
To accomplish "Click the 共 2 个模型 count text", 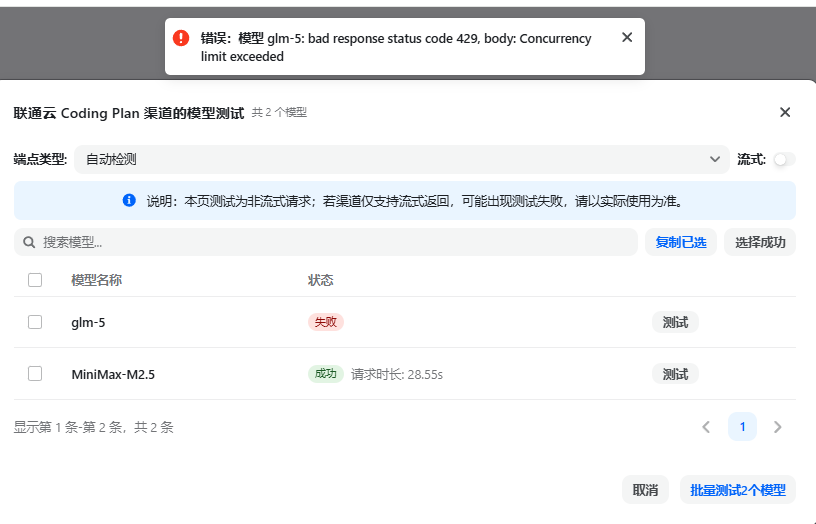I will click(x=279, y=112).
